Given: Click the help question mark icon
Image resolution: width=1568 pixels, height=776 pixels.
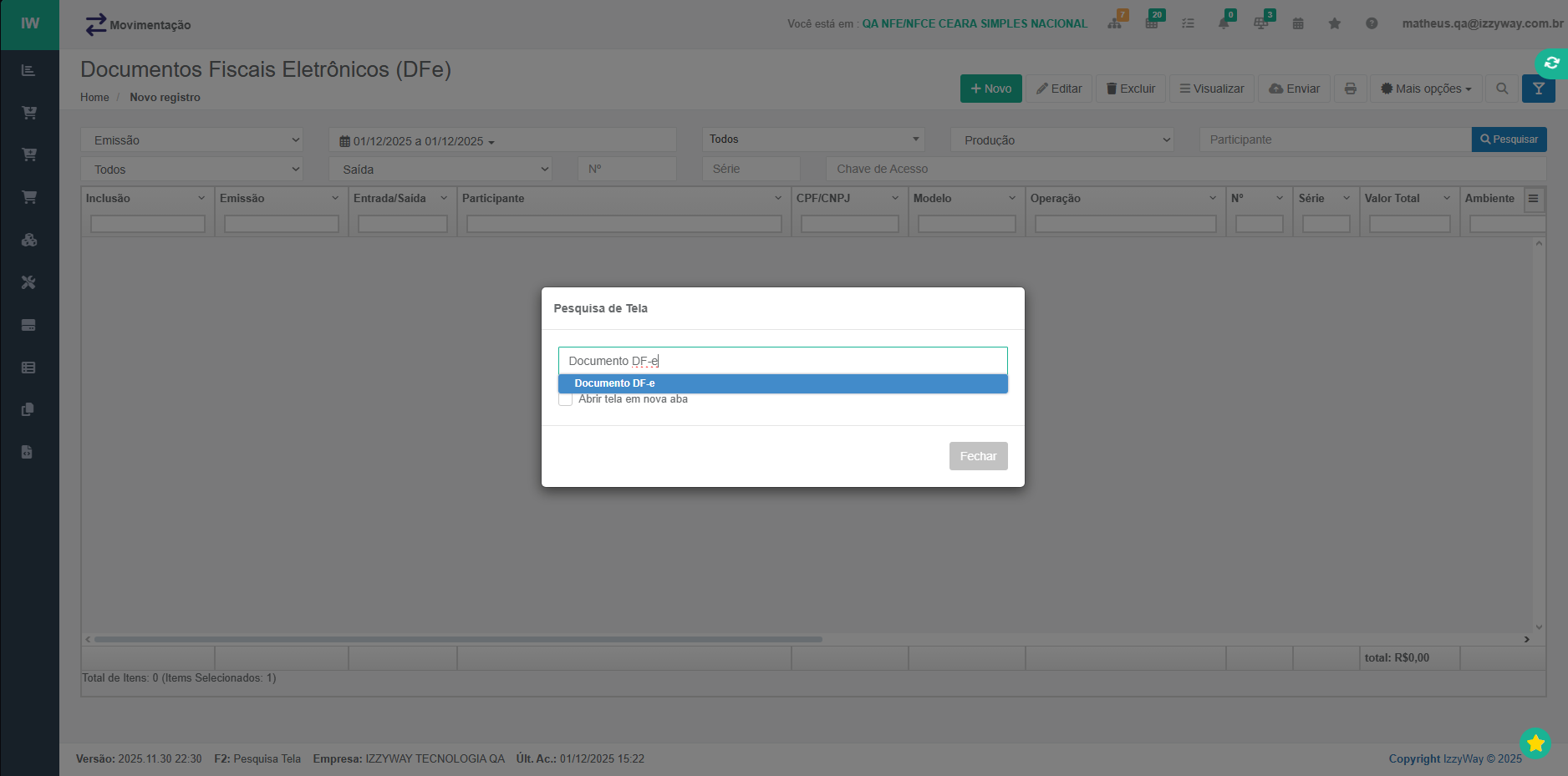Looking at the screenshot, I should pyautogui.click(x=1372, y=23).
